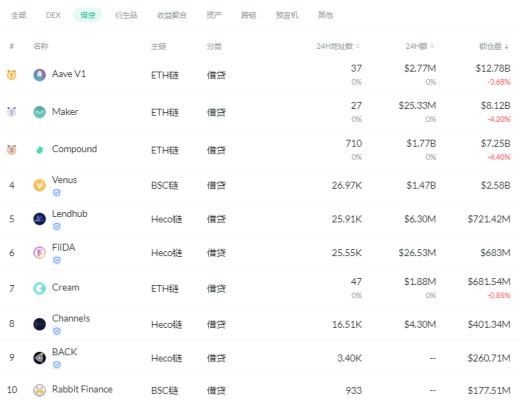
Task: Open the 跨链 tab
Action: click(248, 15)
